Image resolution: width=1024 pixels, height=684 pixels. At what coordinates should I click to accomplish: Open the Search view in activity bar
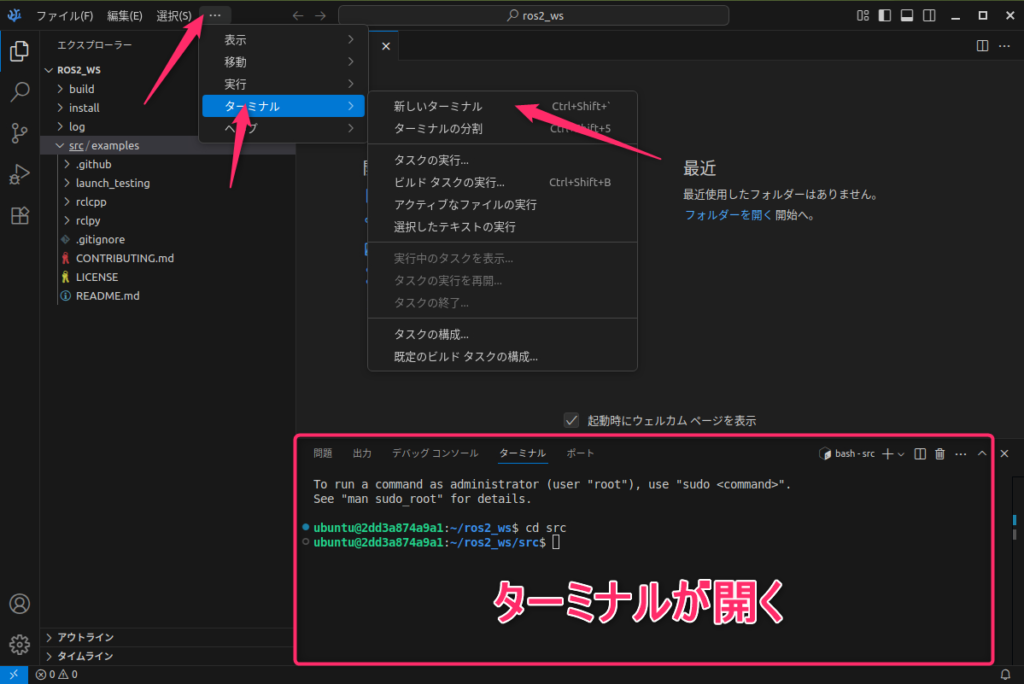pyautogui.click(x=19, y=92)
